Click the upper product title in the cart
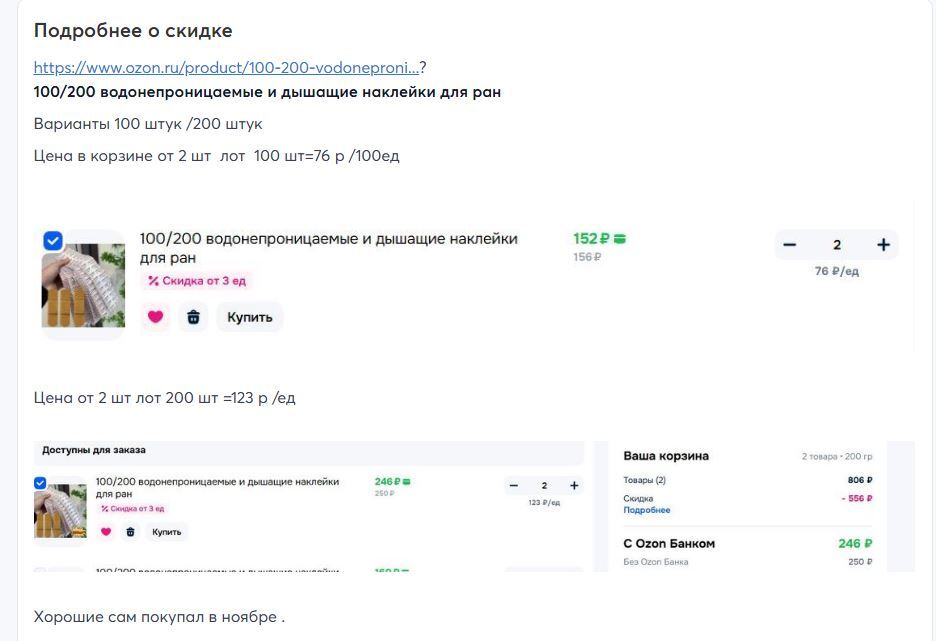Viewport: 936px width, 641px height. tap(328, 248)
